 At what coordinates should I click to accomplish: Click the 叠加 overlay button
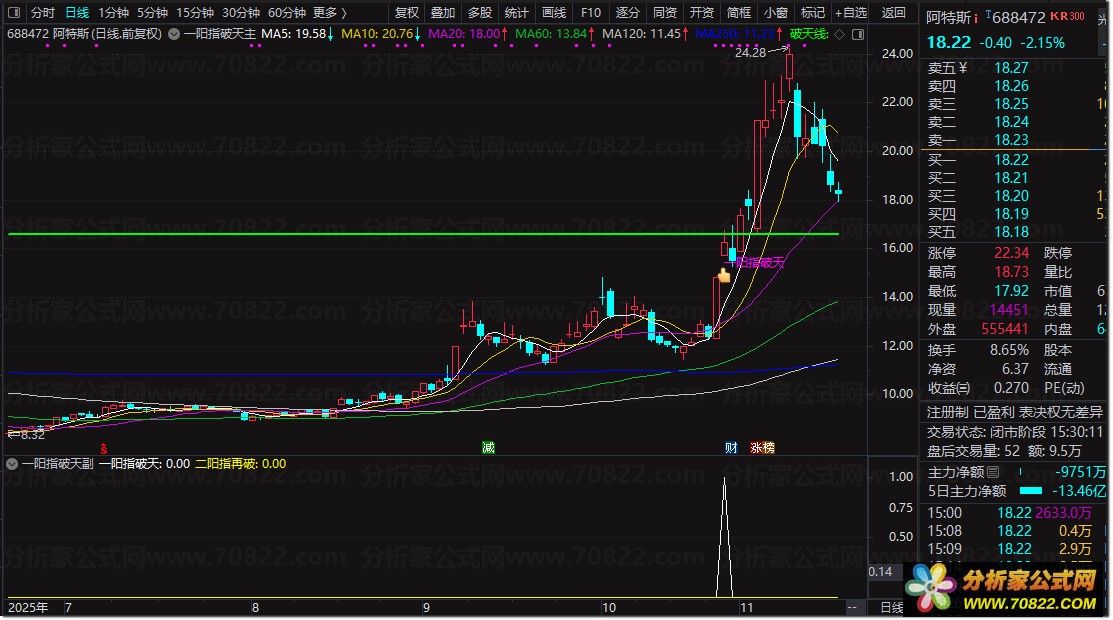[x=443, y=12]
